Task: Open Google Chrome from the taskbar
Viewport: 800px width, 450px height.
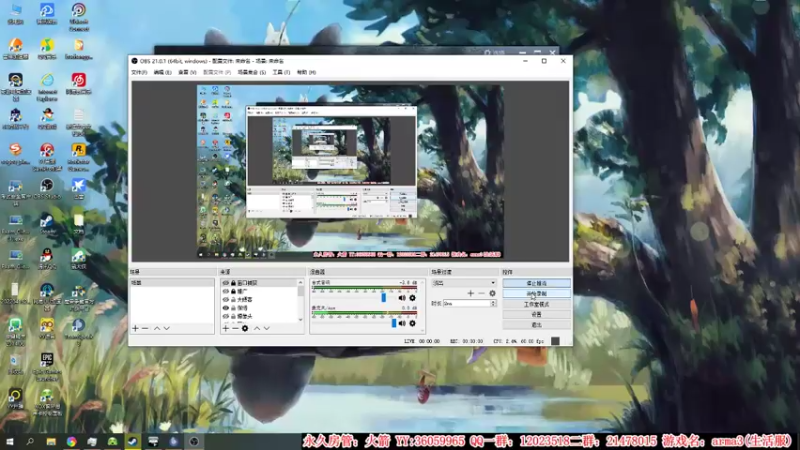Action: click(71, 441)
